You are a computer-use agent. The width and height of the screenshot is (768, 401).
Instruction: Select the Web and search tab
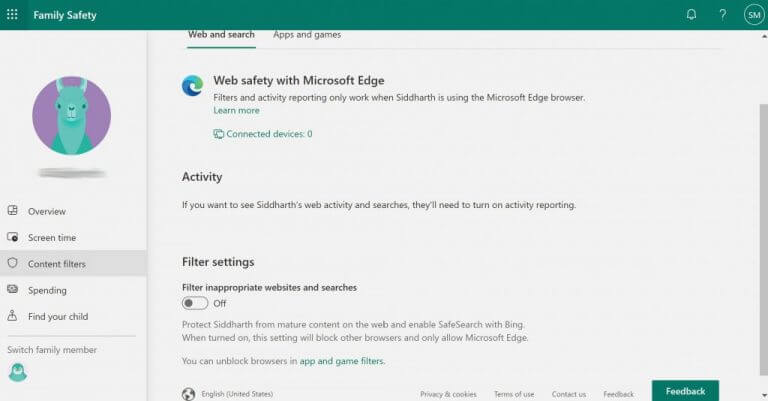pos(221,35)
